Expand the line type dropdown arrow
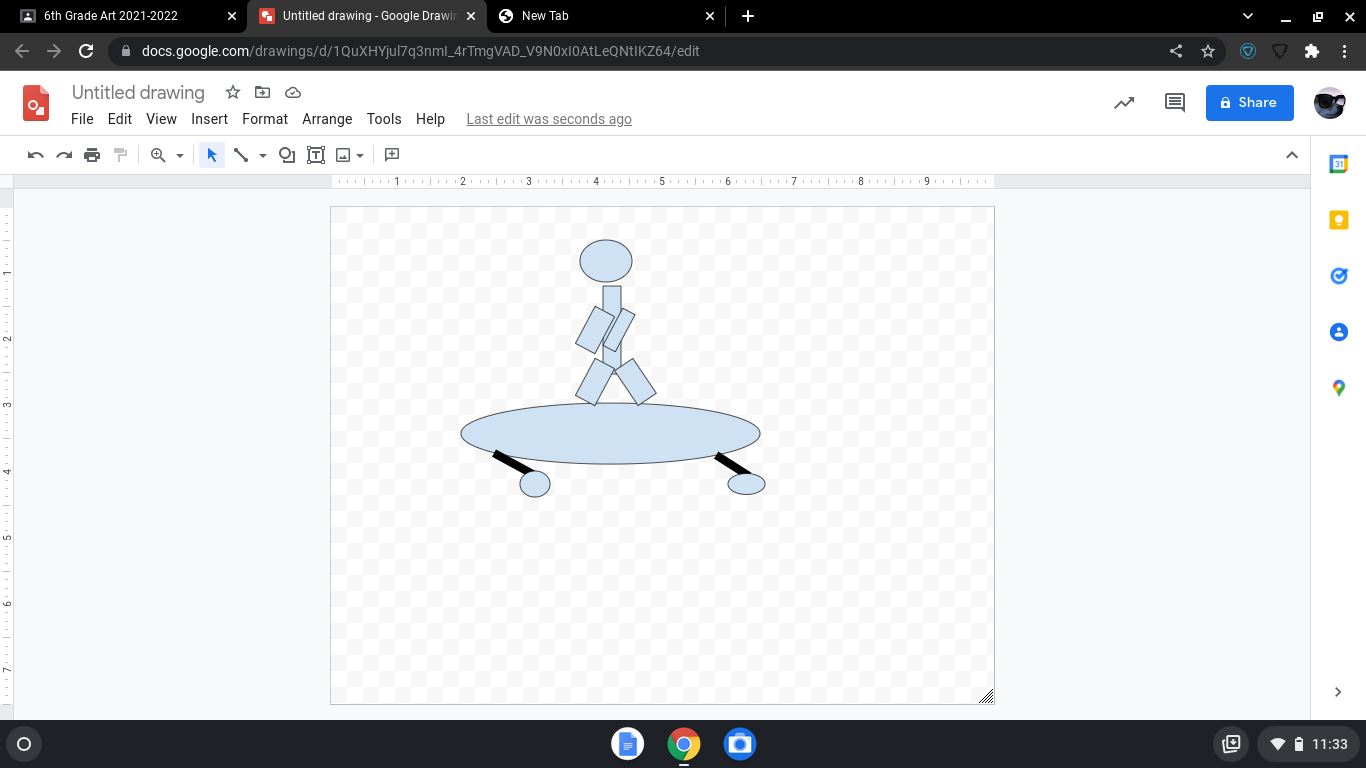Image resolution: width=1366 pixels, height=768 pixels. pos(263,156)
